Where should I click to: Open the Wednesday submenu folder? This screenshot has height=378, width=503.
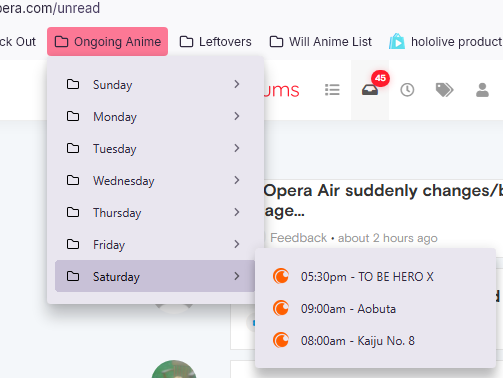tap(155, 180)
